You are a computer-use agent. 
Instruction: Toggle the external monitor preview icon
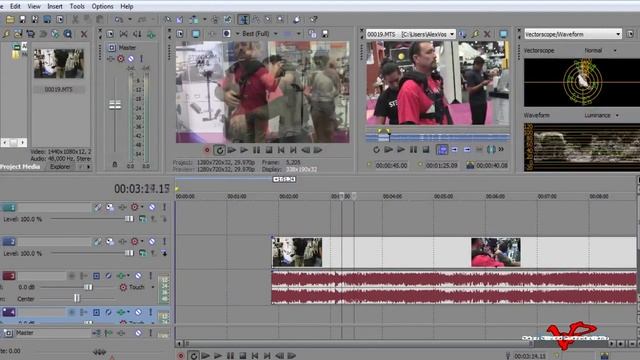196,34
